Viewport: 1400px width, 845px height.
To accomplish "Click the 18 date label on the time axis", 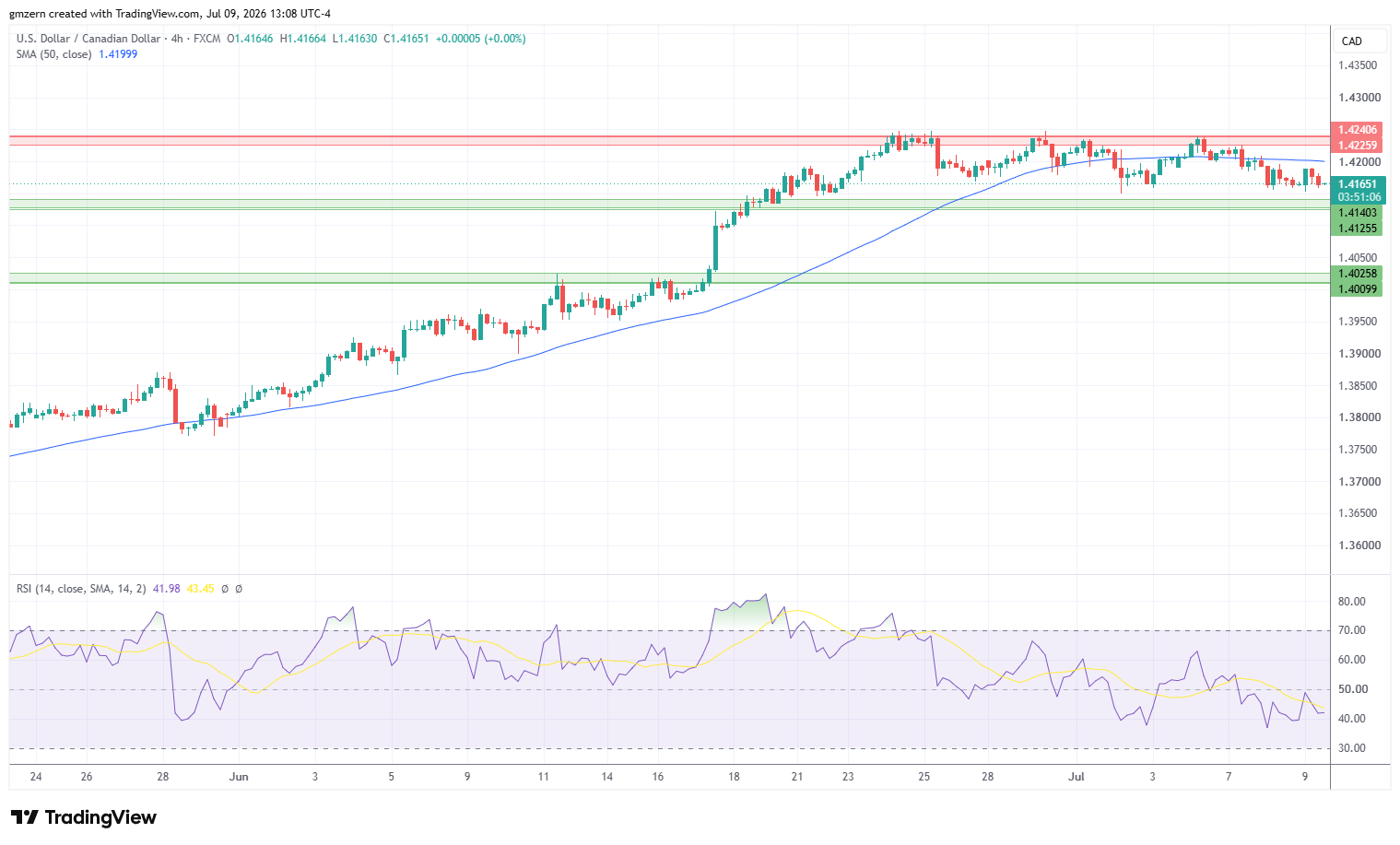I will [x=734, y=777].
